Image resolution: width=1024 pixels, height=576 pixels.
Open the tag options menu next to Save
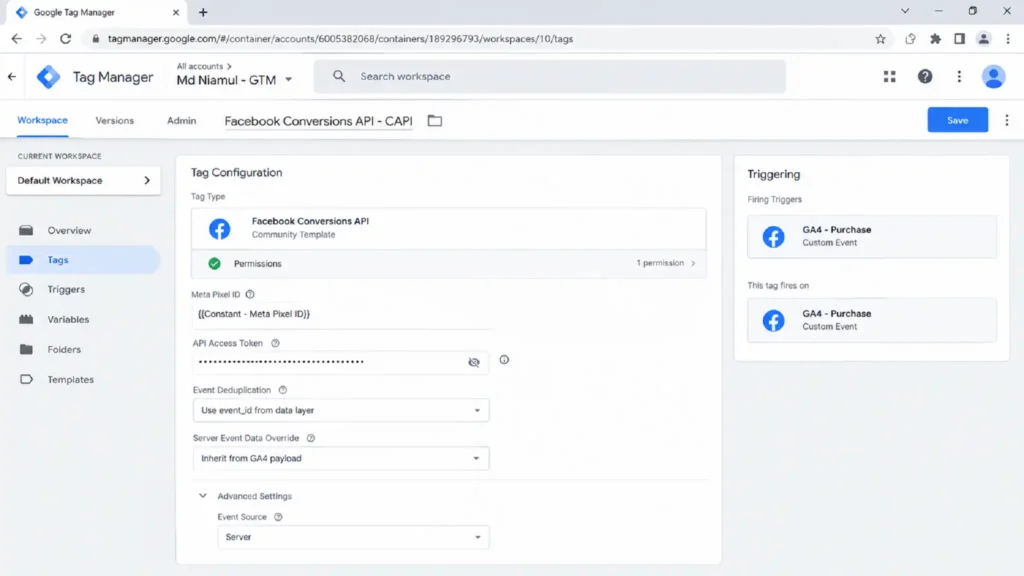click(1006, 120)
